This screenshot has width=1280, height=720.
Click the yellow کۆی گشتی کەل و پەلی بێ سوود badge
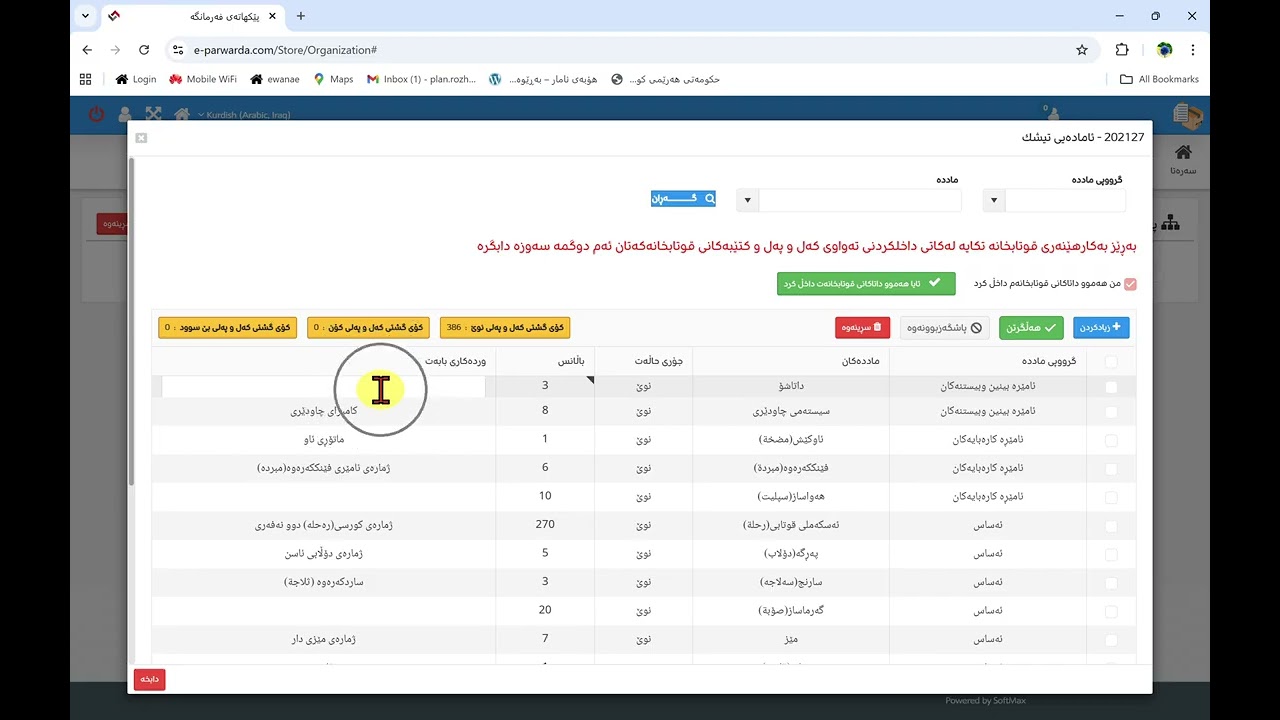pos(228,327)
